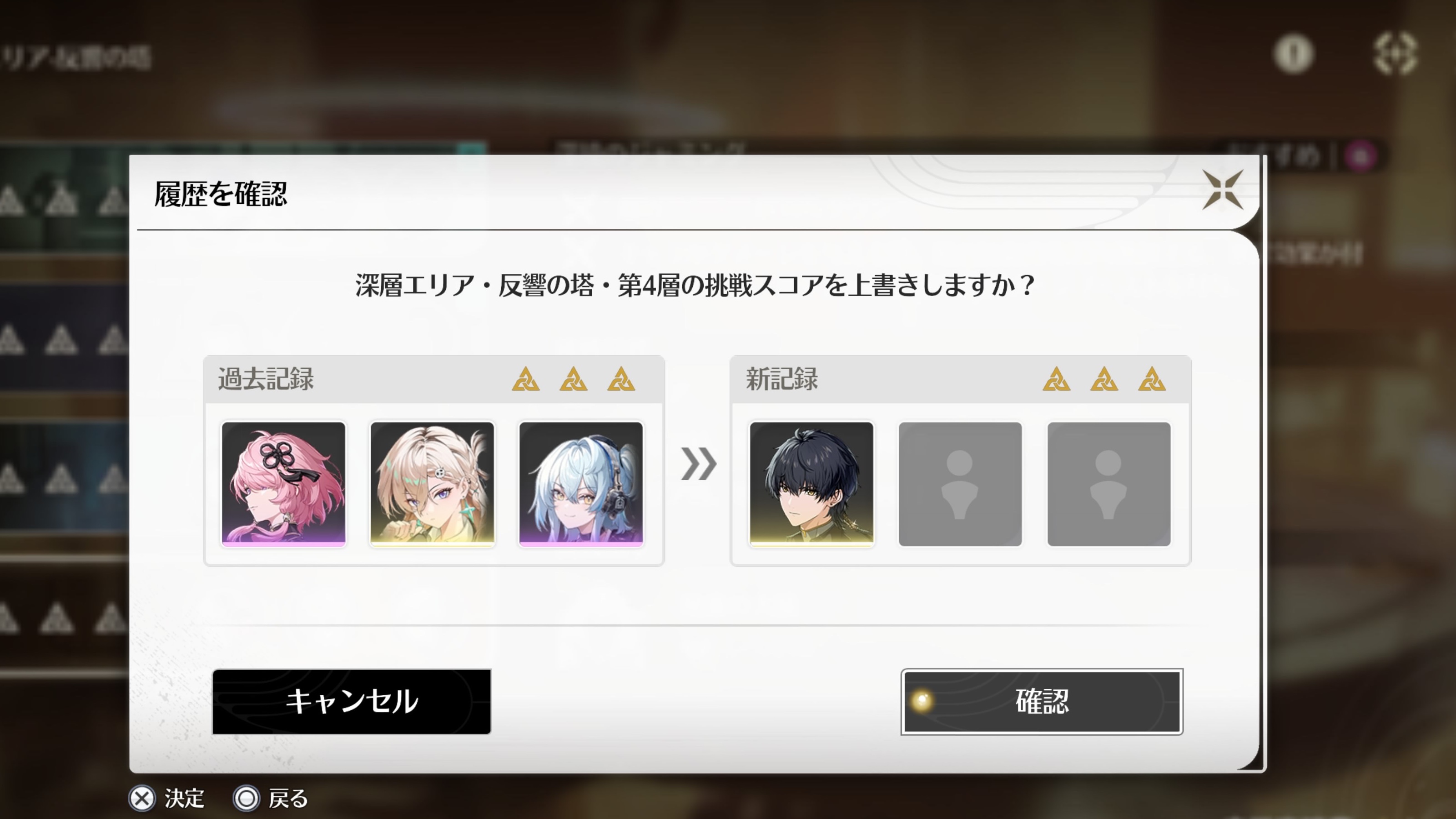Select the blonde-haired character portrait
Screen dimensions: 1456x819
433,484
